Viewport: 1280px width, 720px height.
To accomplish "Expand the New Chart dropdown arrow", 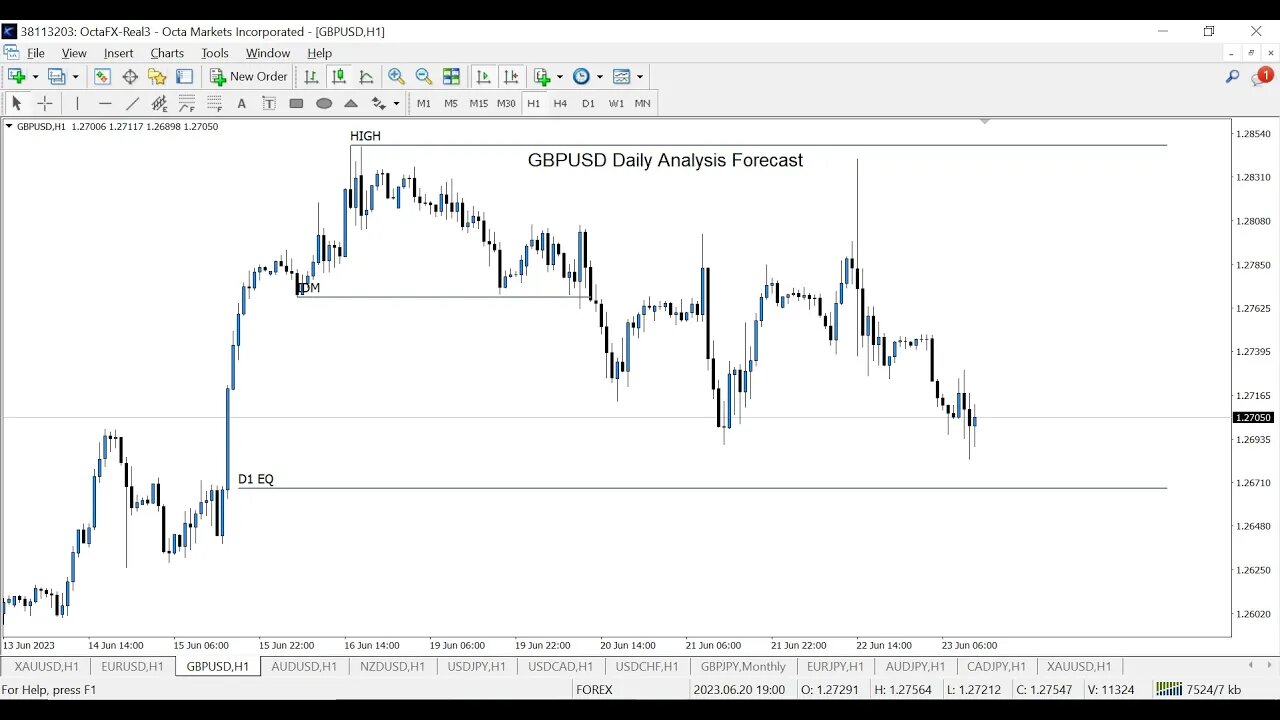I will click(35, 77).
